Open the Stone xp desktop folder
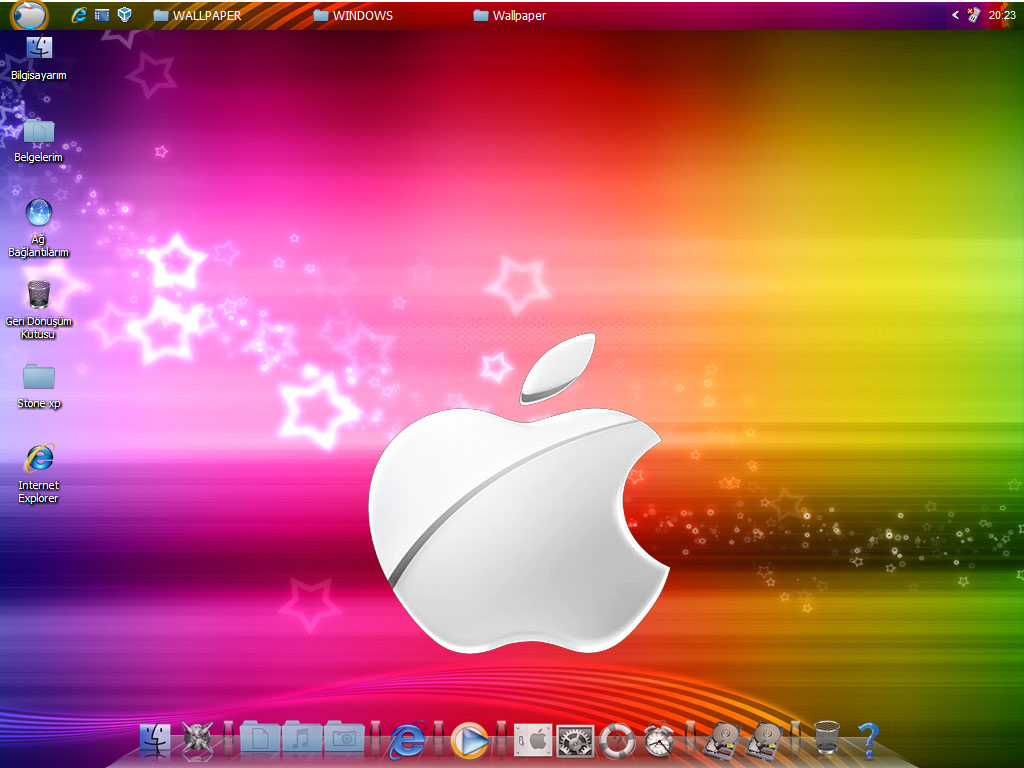The width and height of the screenshot is (1024, 768). click(x=39, y=387)
